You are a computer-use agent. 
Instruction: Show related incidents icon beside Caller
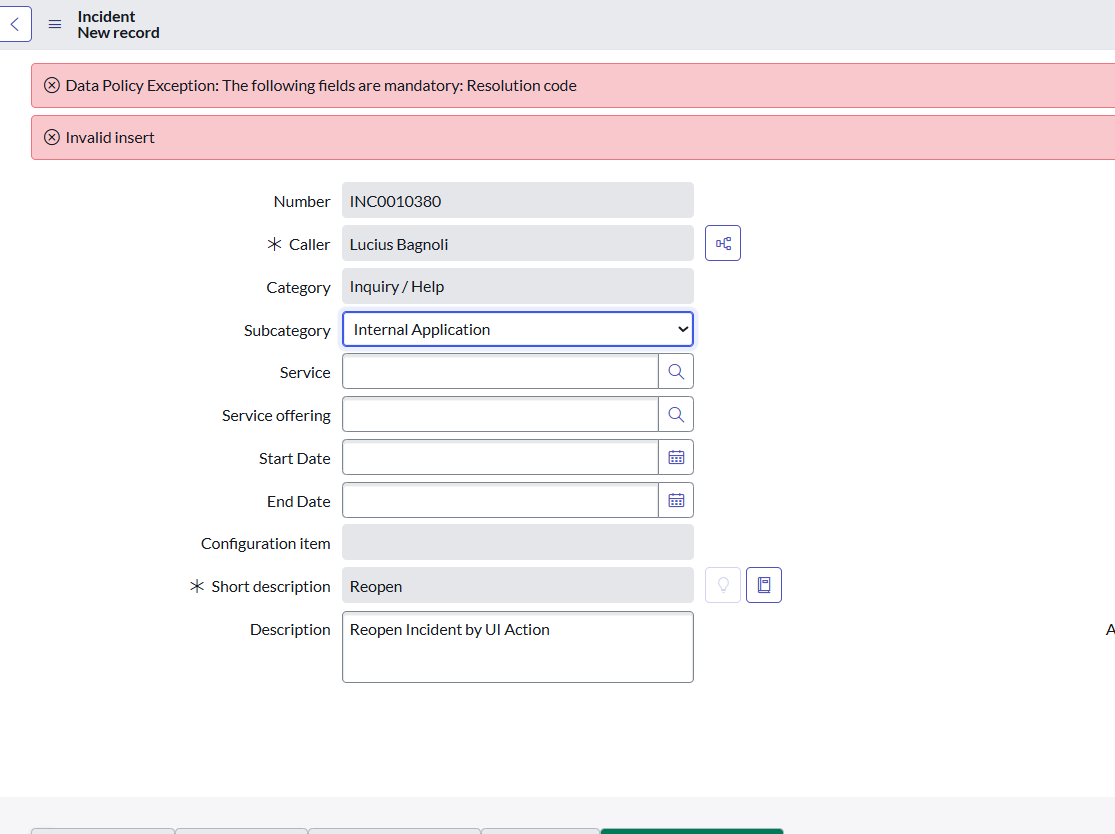pos(723,243)
